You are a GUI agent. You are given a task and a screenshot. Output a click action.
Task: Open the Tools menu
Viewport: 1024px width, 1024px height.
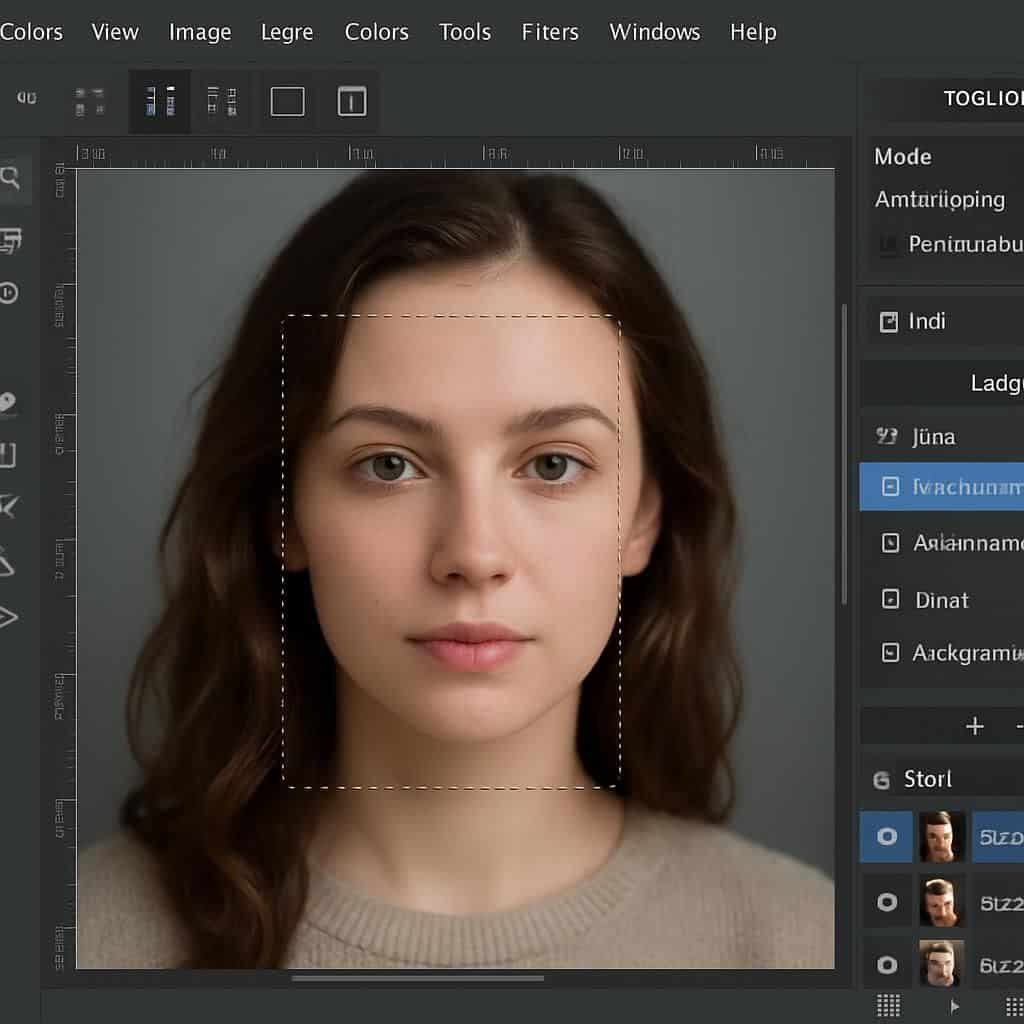[x=464, y=32]
